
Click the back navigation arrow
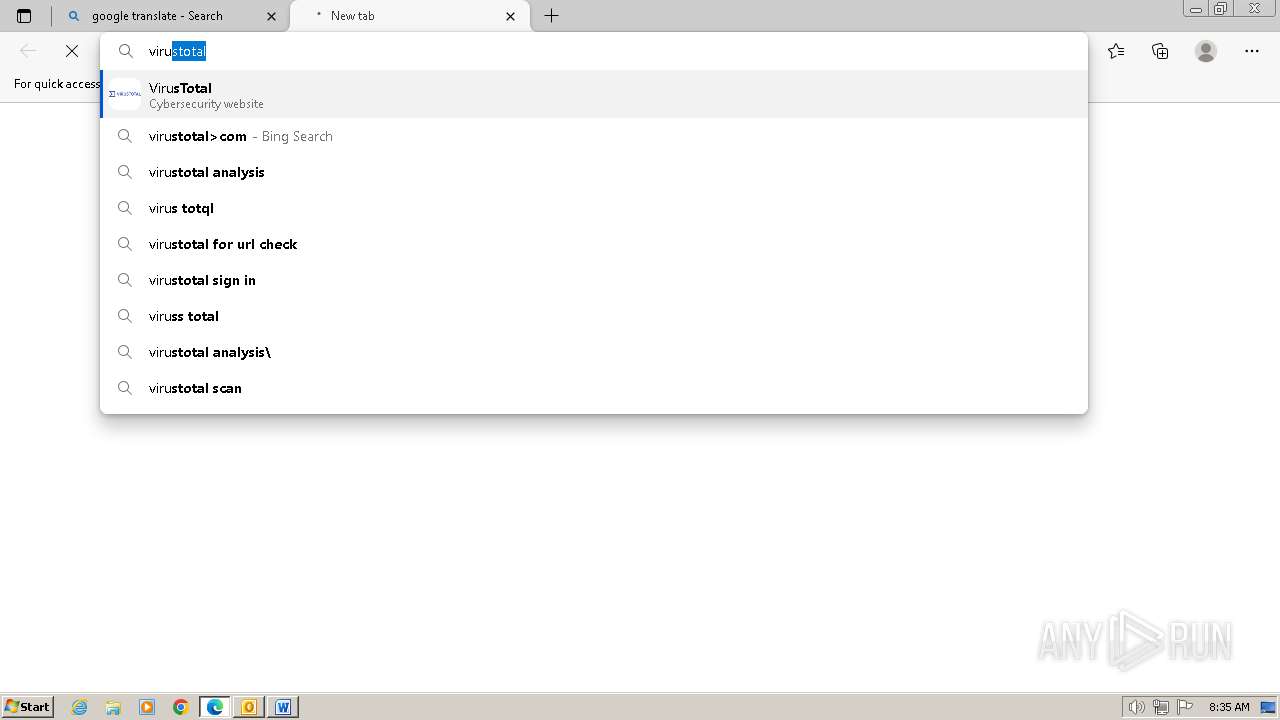(x=28, y=51)
